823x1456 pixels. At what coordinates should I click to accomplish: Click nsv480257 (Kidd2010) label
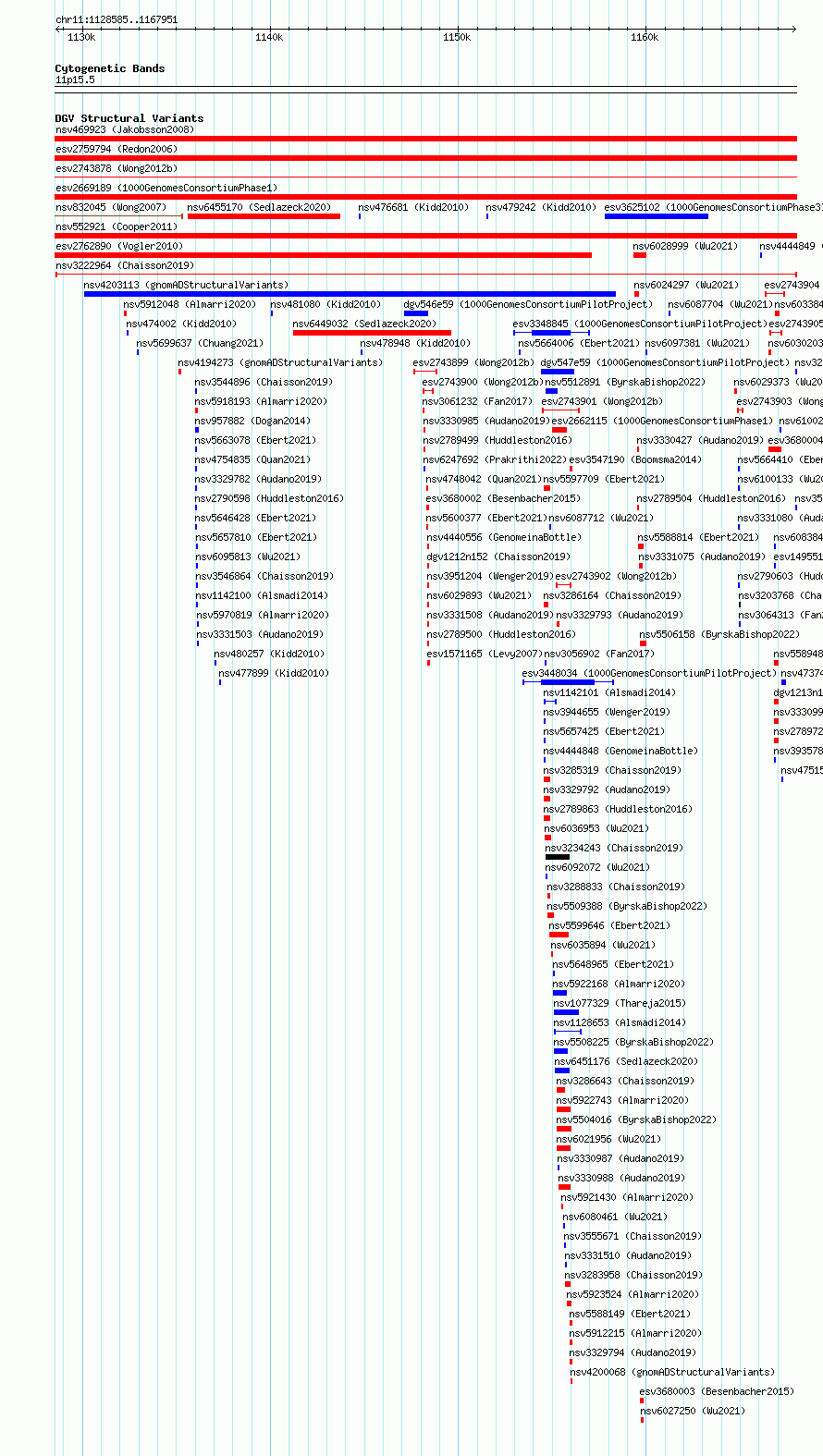[269, 654]
